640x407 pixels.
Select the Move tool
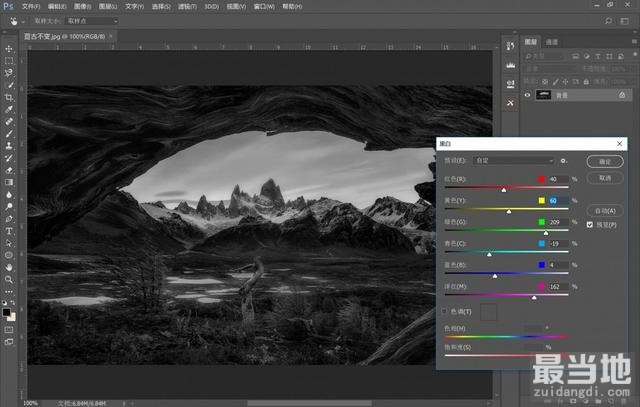(9, 48)
